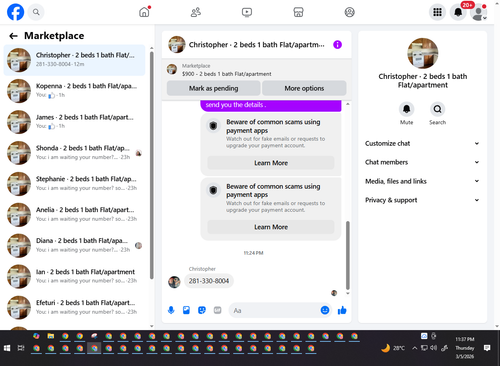Open the Groups icon in top navigation
Screen dimensions: 500x366
(x=349, y=12)
